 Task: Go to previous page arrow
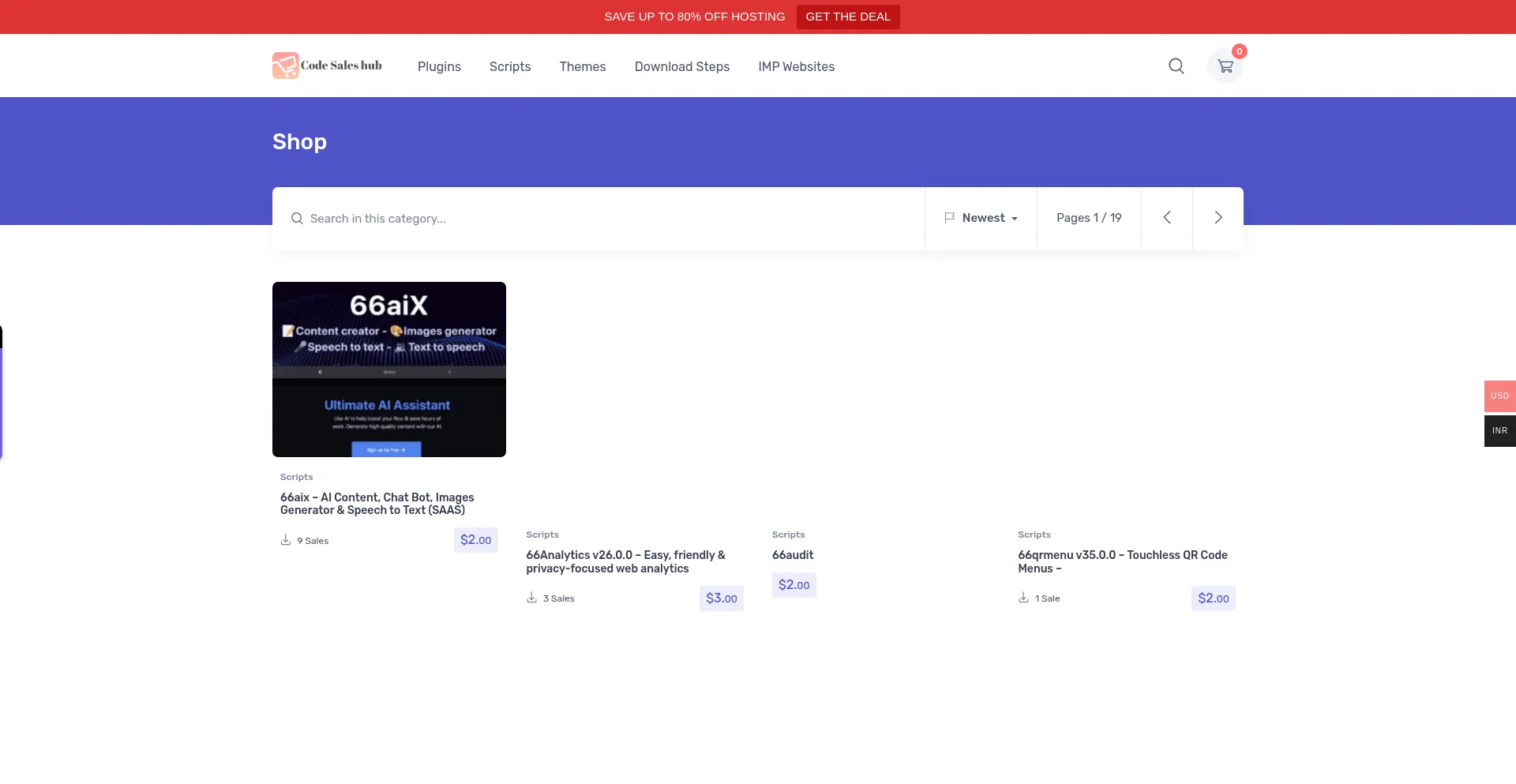click(1166, 218)
